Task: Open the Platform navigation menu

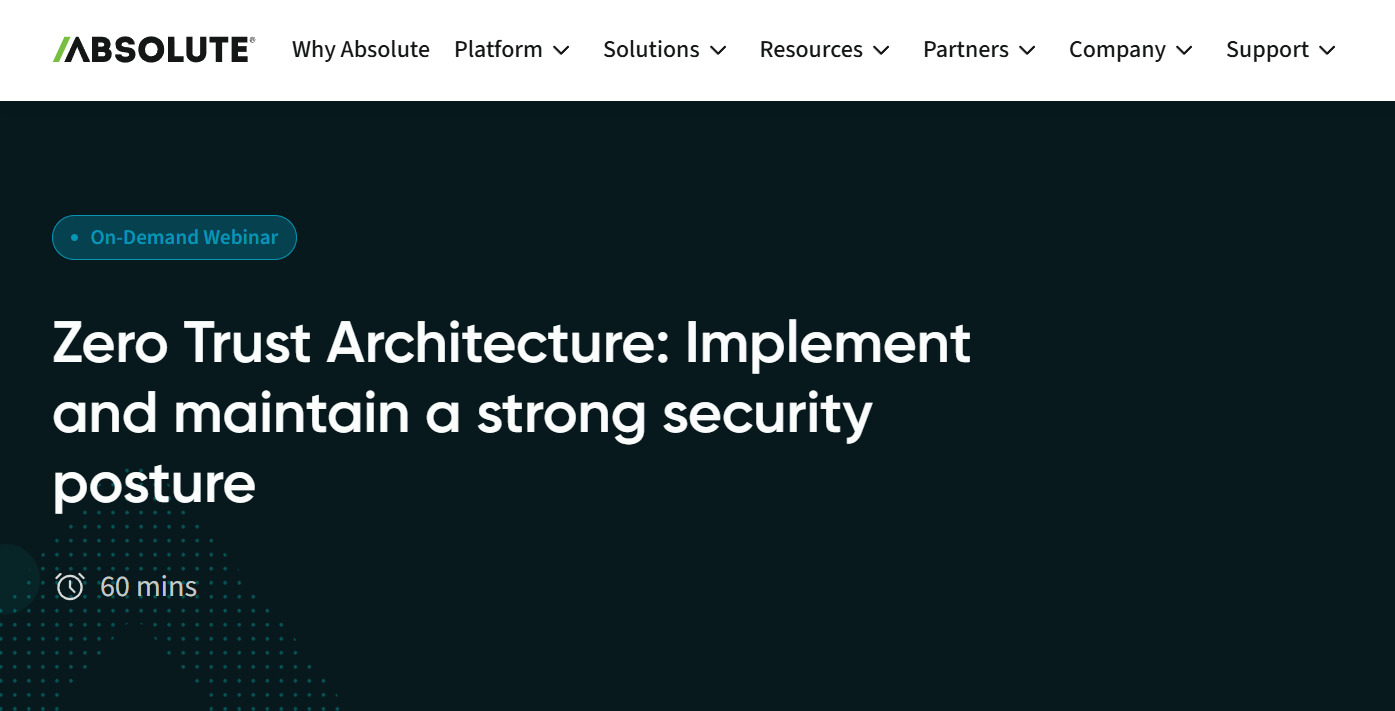Action: point(498,49)
